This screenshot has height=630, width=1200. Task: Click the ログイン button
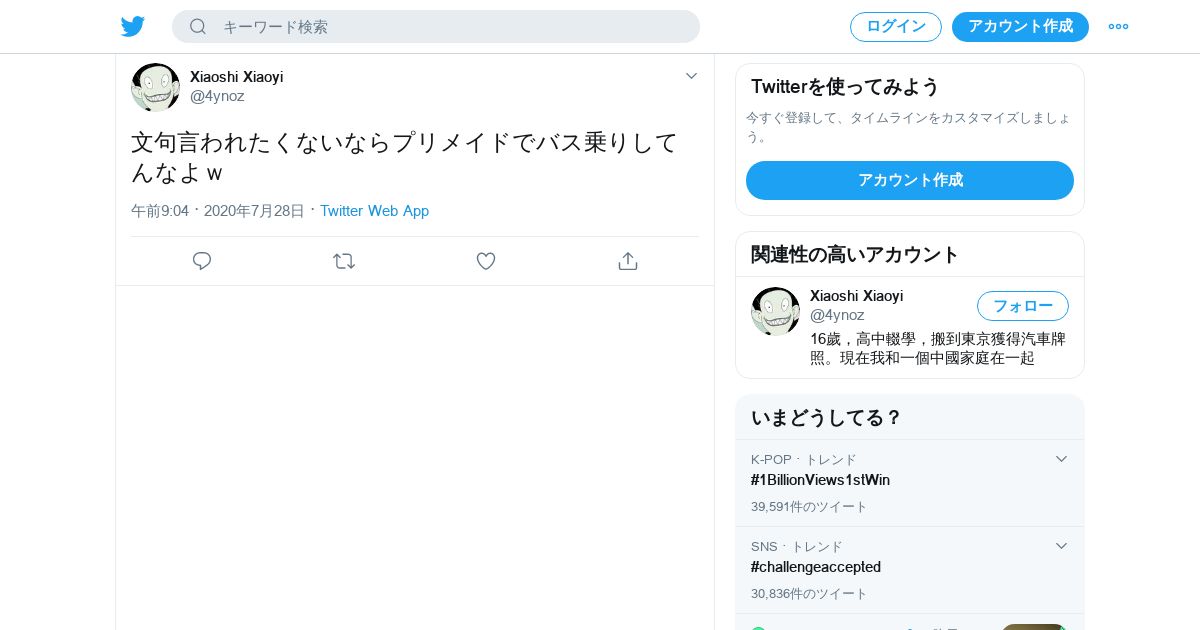click(x=896, y=27)
